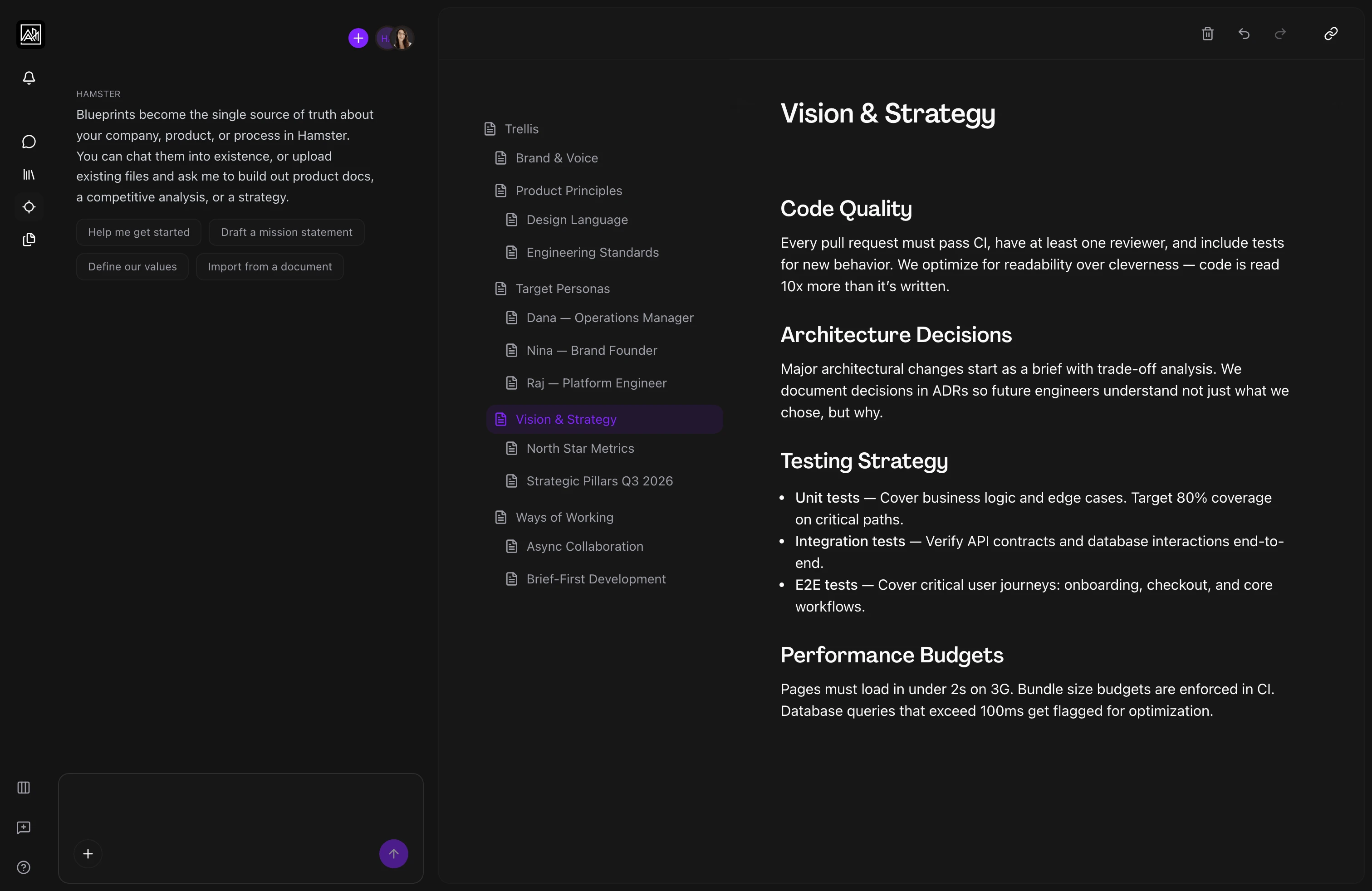Open the chat bubble icon in sidebar

point(29,142)
